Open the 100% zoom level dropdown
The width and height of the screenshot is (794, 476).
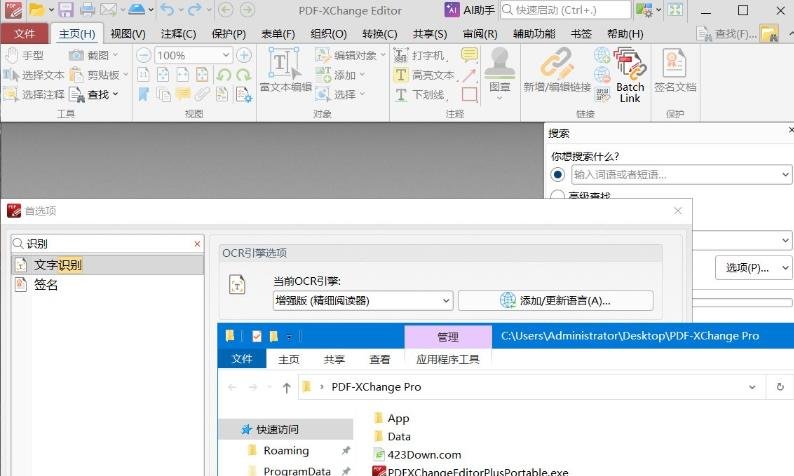226,55
